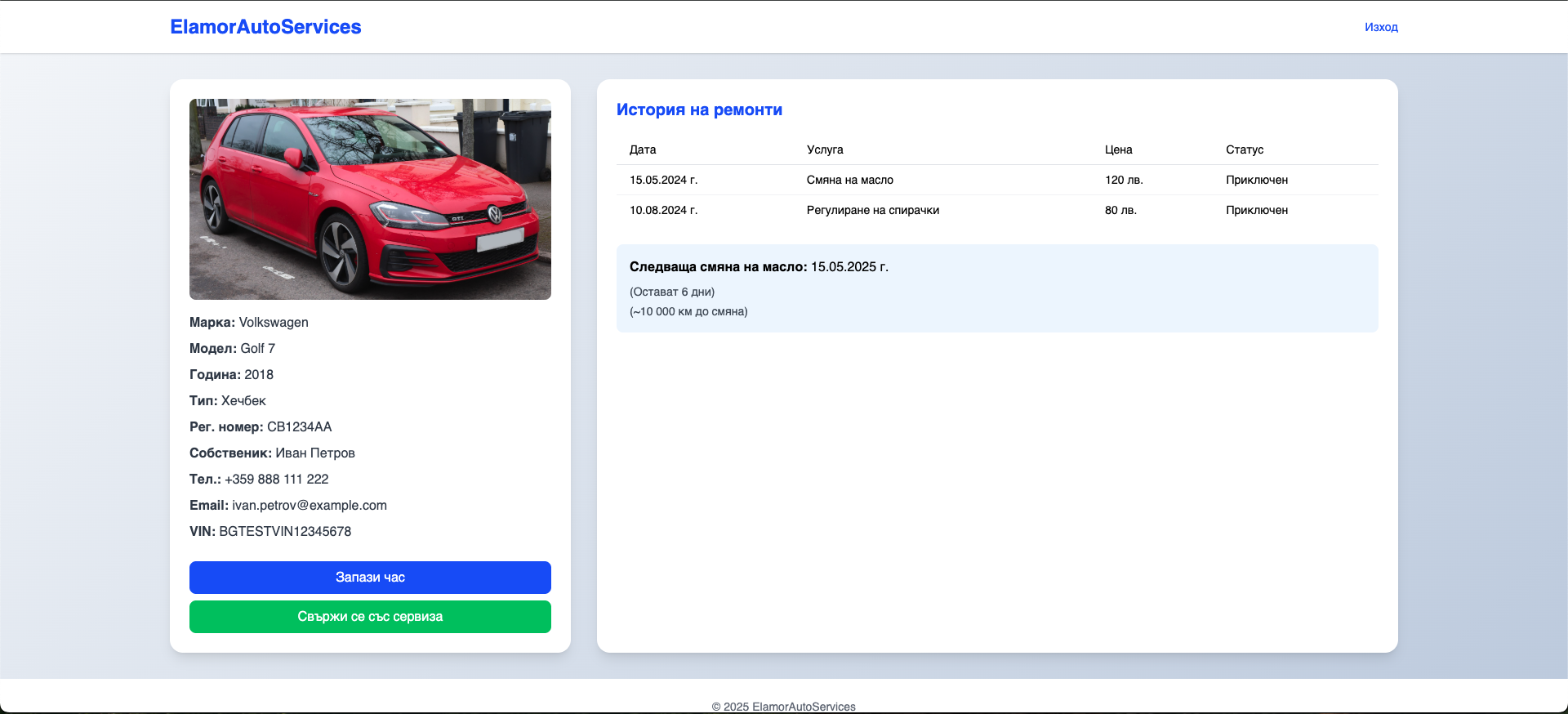Select the Година: 2018 line
This screenshot has width=1568, height=714.
pyautogui.click(x=231, y=375)
